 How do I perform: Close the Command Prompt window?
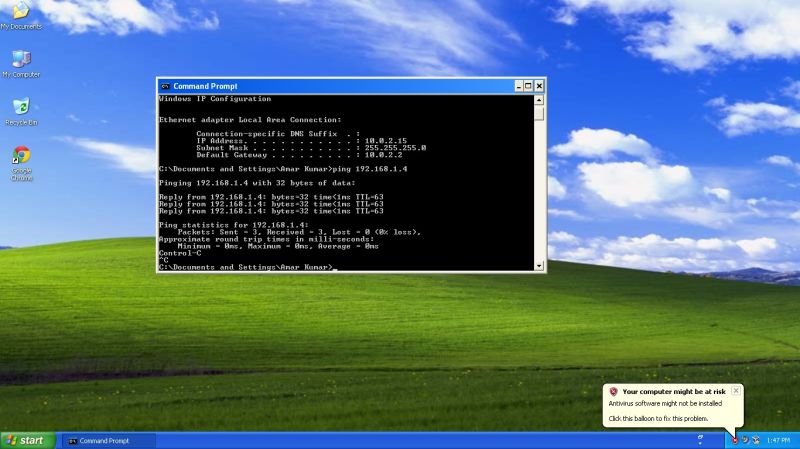pos(539,86)
